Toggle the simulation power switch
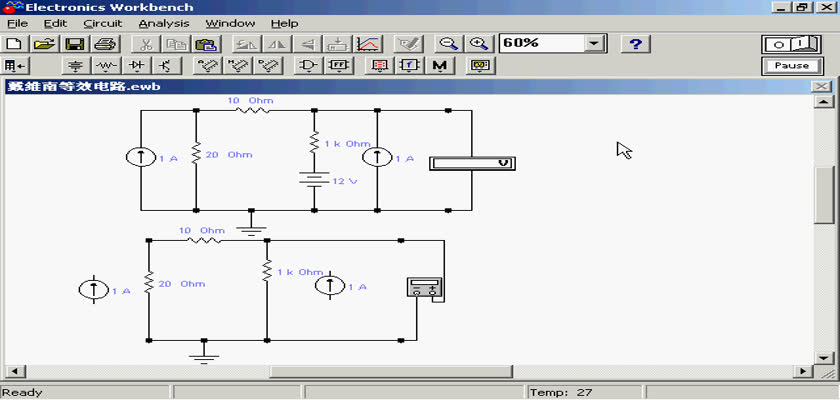 792,44
